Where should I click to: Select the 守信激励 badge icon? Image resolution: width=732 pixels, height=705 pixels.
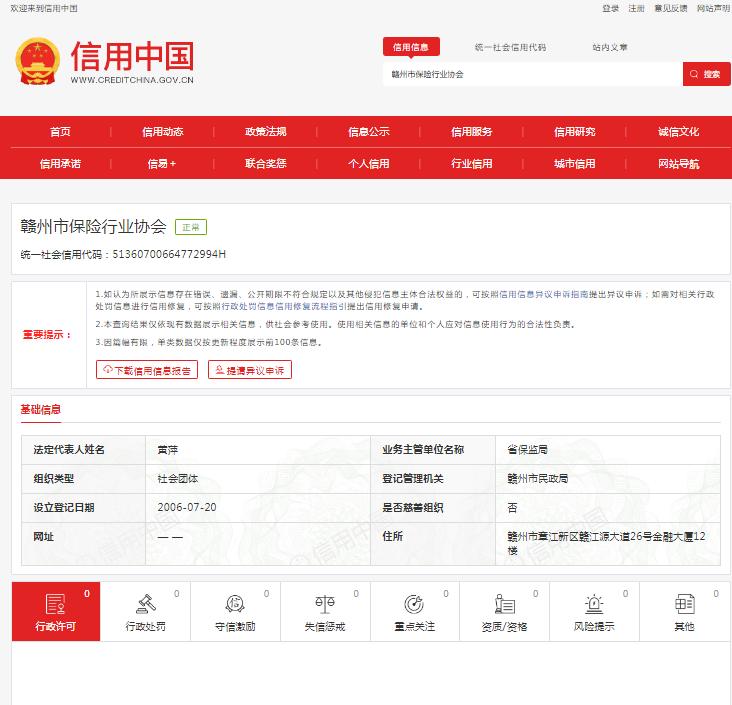click(235, 604)
